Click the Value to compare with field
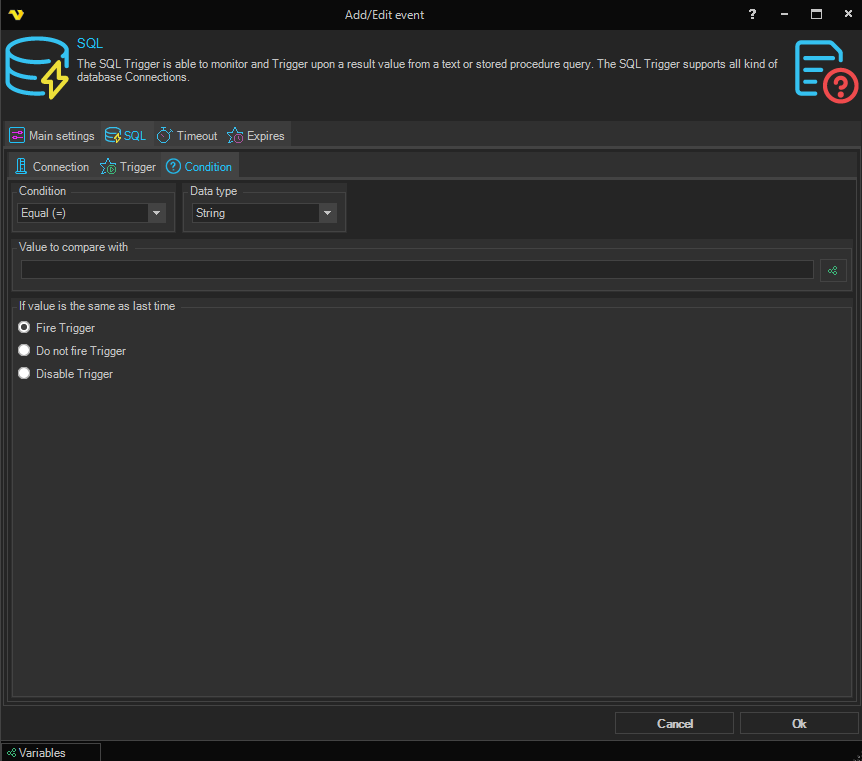The width and height of the screenshot is (862, 761). coord(417,270)
